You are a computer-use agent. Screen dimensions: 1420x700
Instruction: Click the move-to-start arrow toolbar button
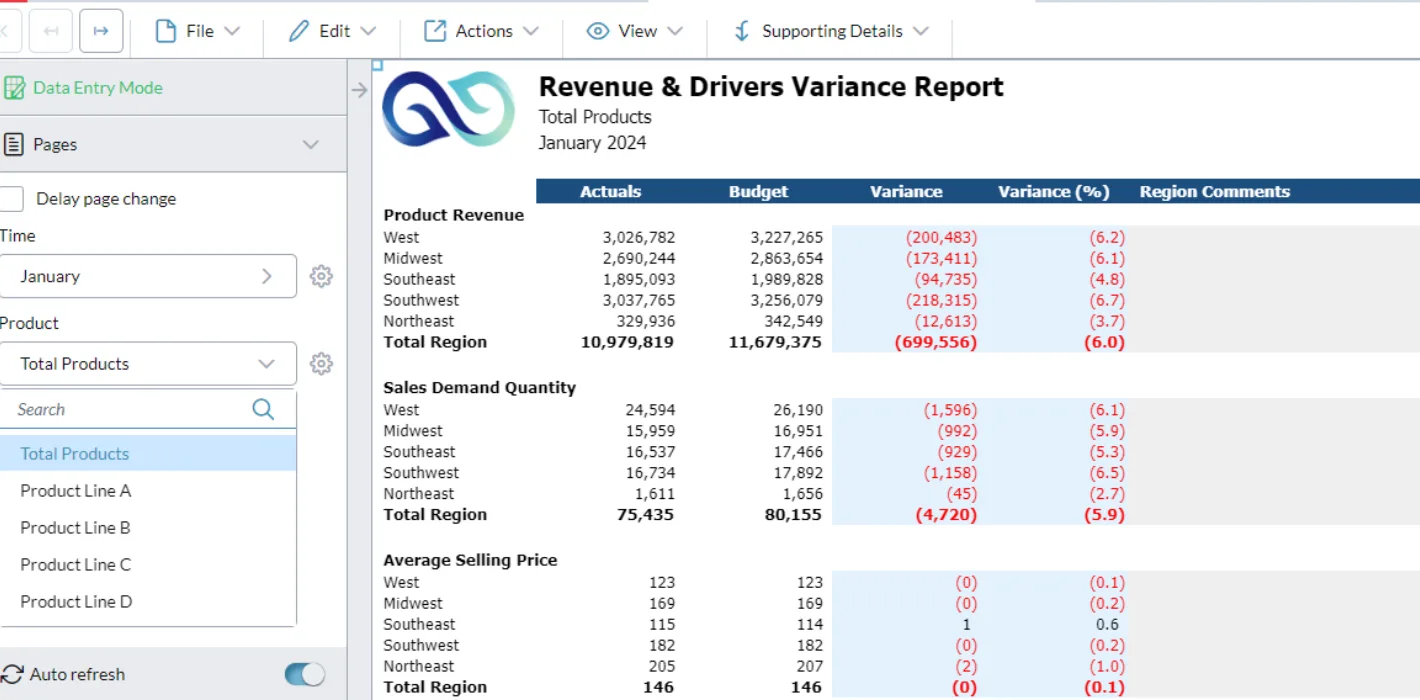point(51,31)
